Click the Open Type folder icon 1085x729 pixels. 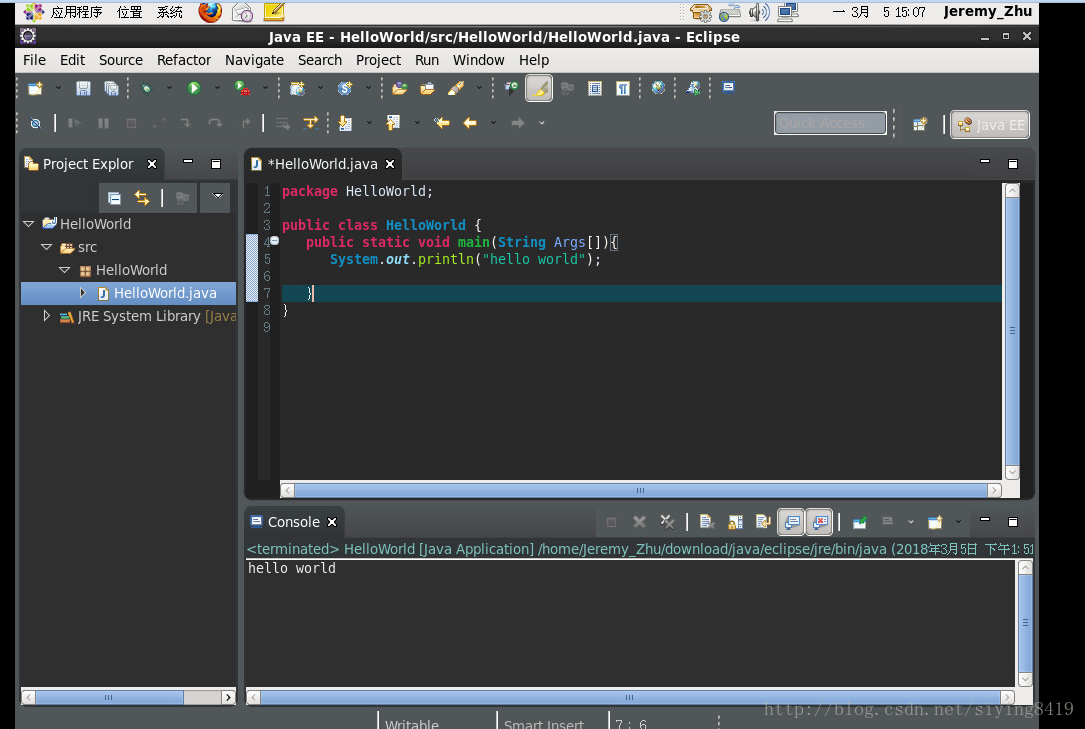[x=399, y=89]
